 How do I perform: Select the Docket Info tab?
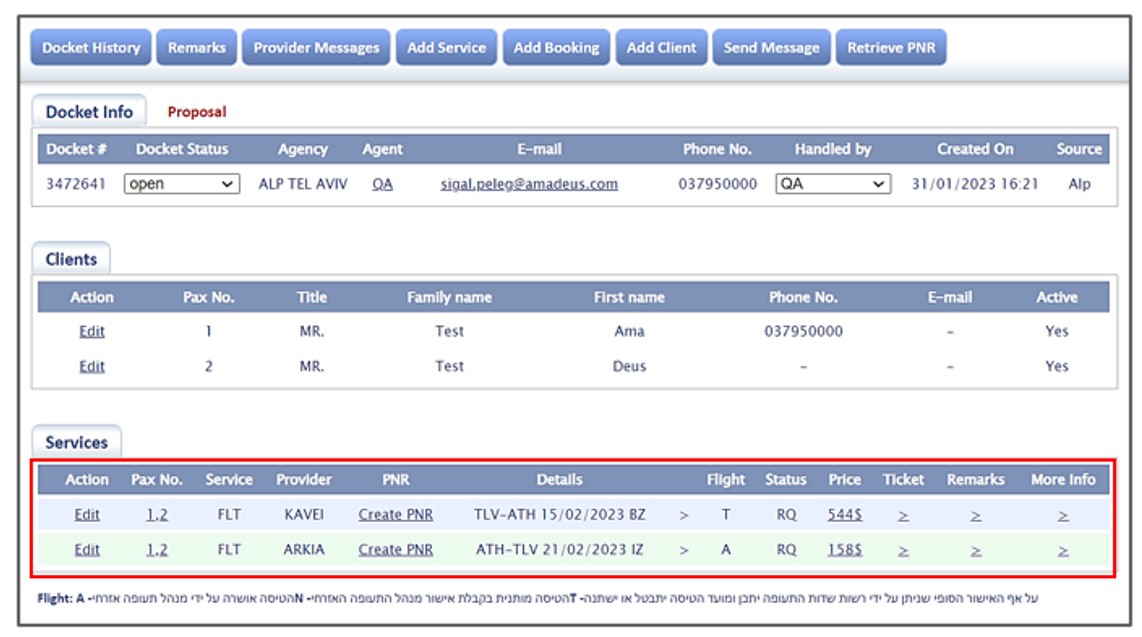click(x=89, y=112)
